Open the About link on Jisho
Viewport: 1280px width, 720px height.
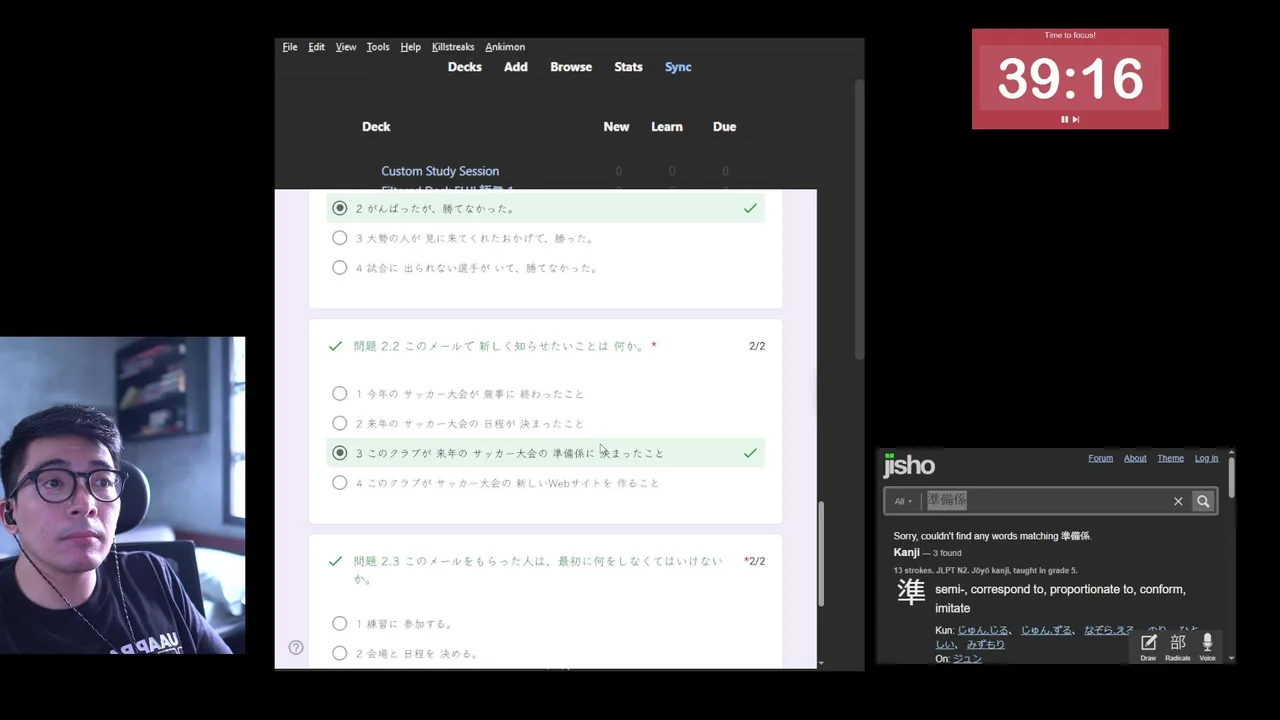(1135, 458)
